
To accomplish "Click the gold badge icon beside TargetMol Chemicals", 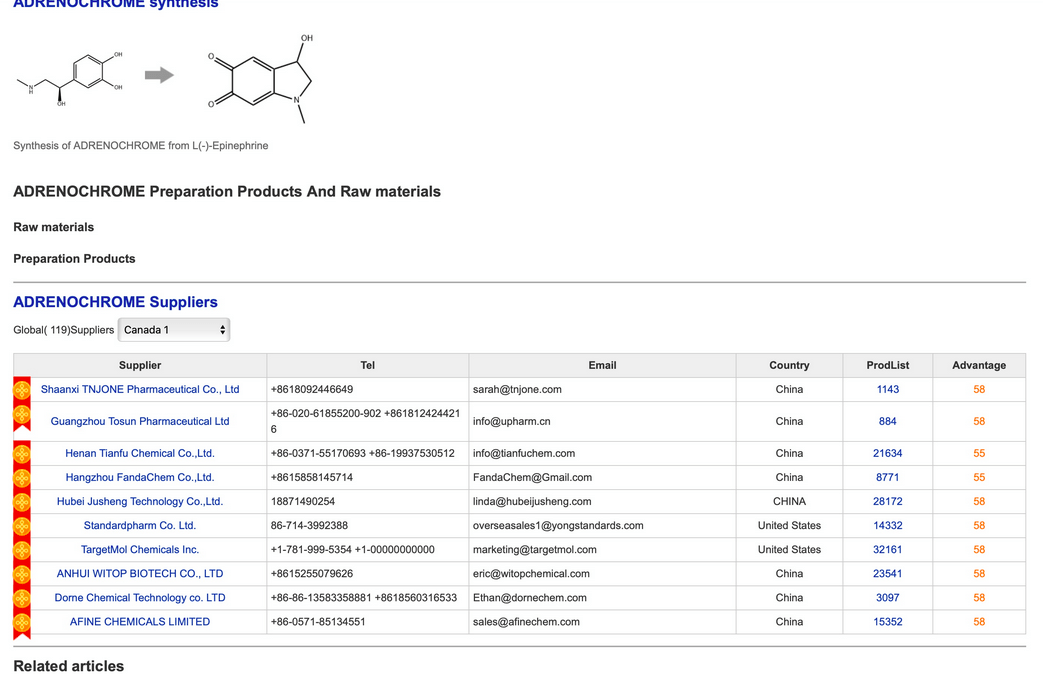I will click(x=22, y=550).
